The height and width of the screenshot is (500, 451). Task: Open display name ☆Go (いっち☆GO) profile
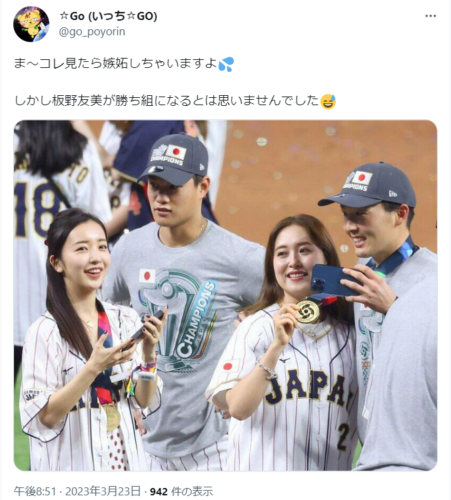pyautogui.click(x=108, y=16)
